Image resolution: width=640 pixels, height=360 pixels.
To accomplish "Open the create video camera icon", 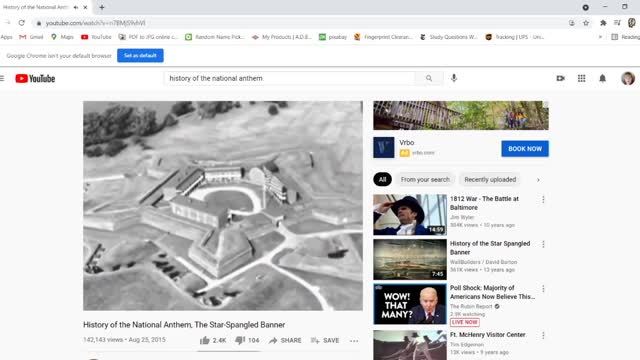I will pos(561,78).
